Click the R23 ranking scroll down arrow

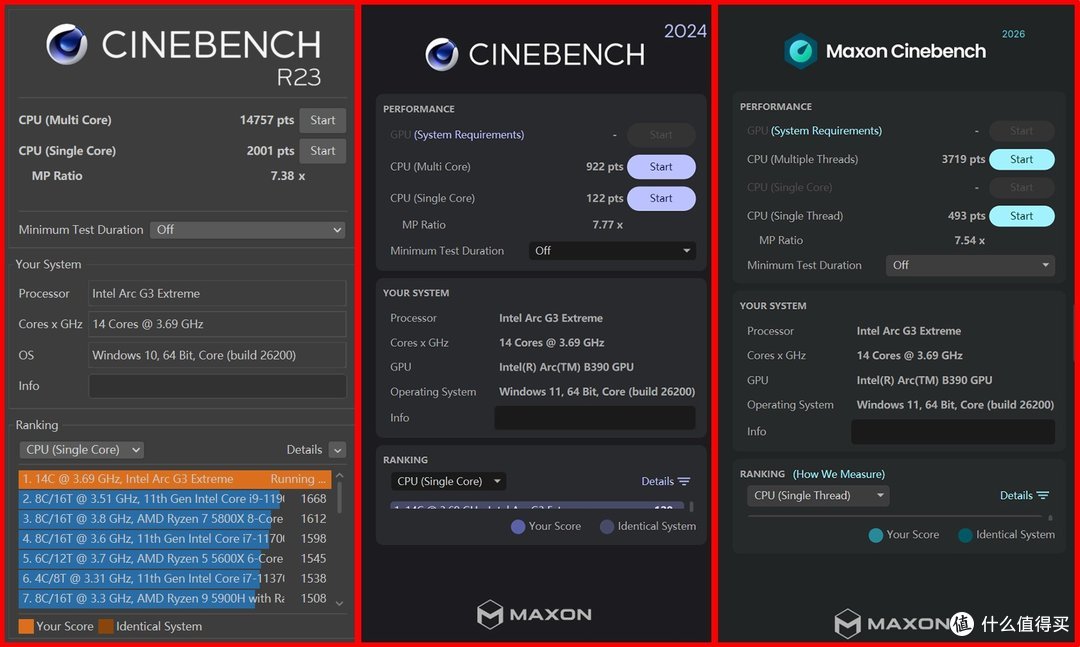coord(340,603)
